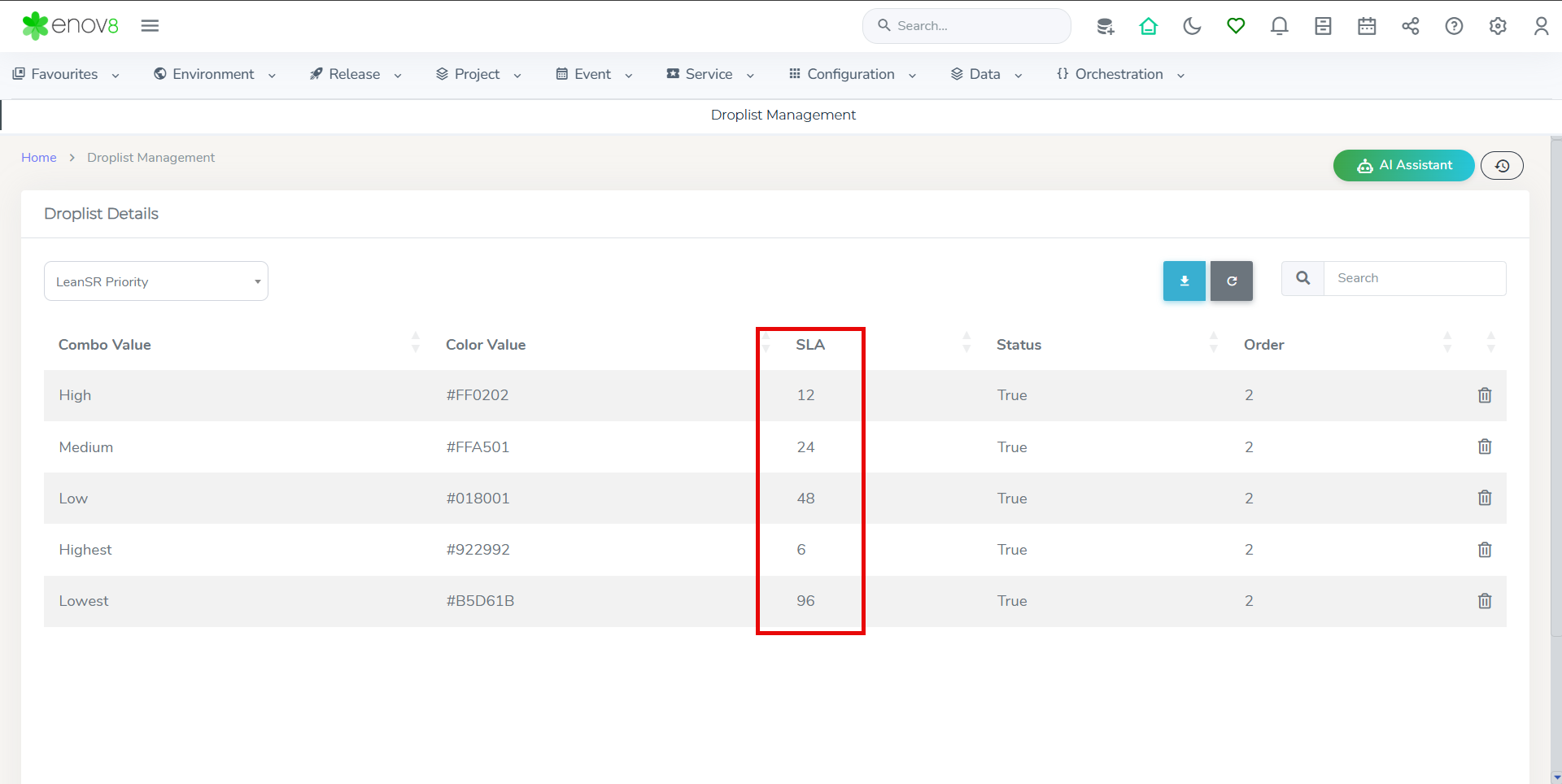The height and width of the screenshot is (784, 1562).
Task: Open notifications bell icon
Action: click(x=1279, y=26)
